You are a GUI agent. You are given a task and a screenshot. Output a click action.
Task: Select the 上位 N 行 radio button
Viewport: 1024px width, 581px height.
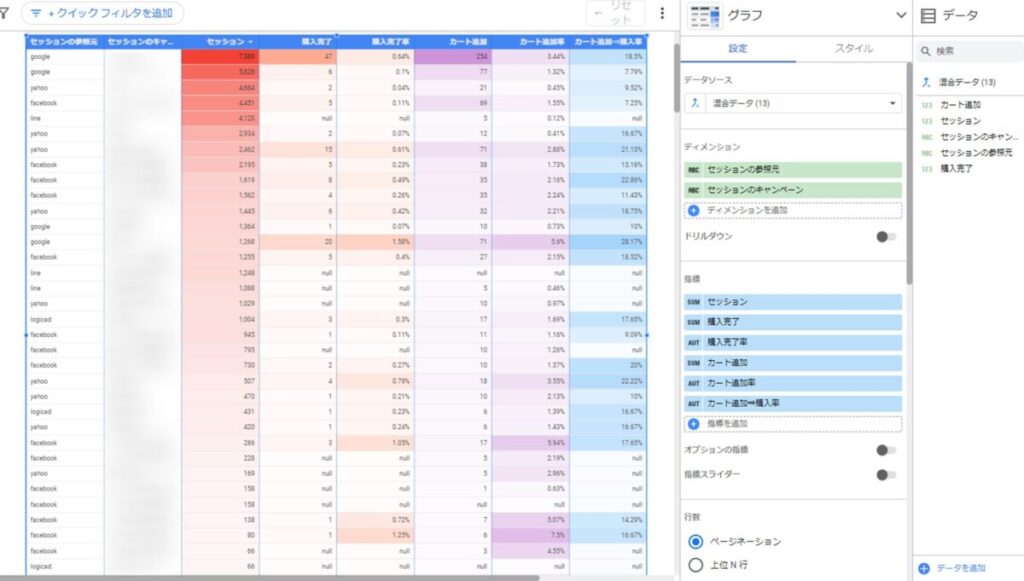pyautogui.click(x=696, y=566)
